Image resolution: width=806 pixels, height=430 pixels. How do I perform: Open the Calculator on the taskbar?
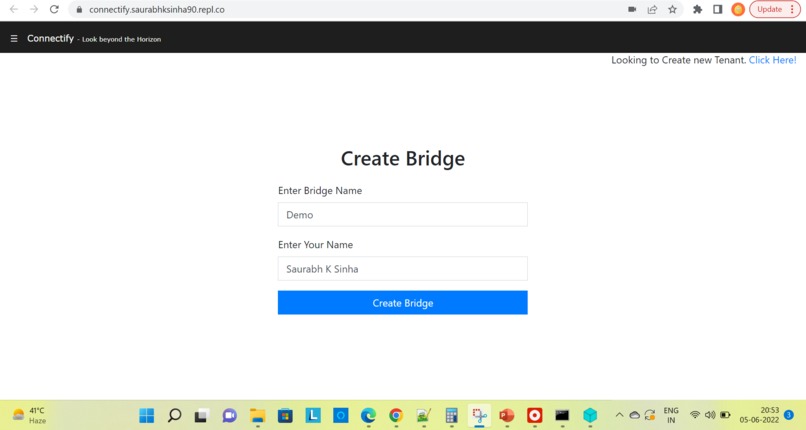click(x=451, y=415)
